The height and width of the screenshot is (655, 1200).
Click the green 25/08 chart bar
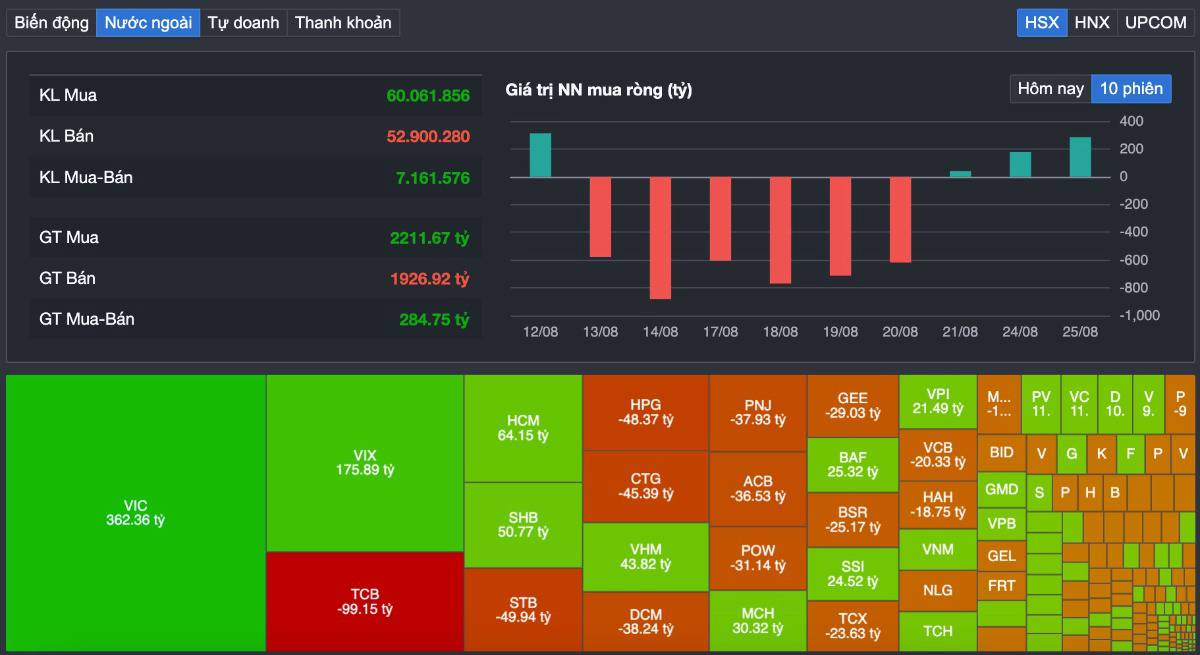(1080, 157)
